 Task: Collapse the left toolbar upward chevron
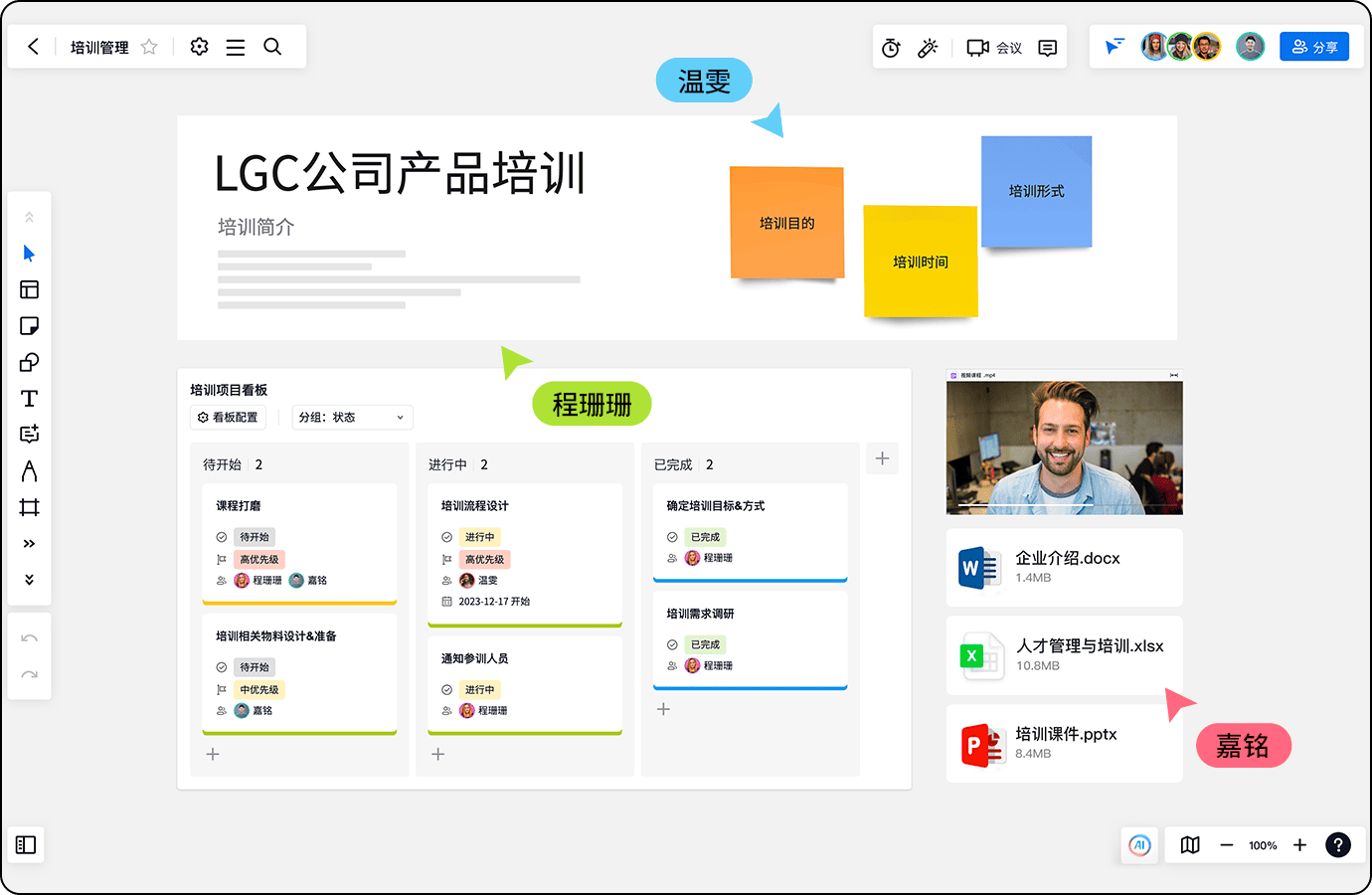point(29,217)
